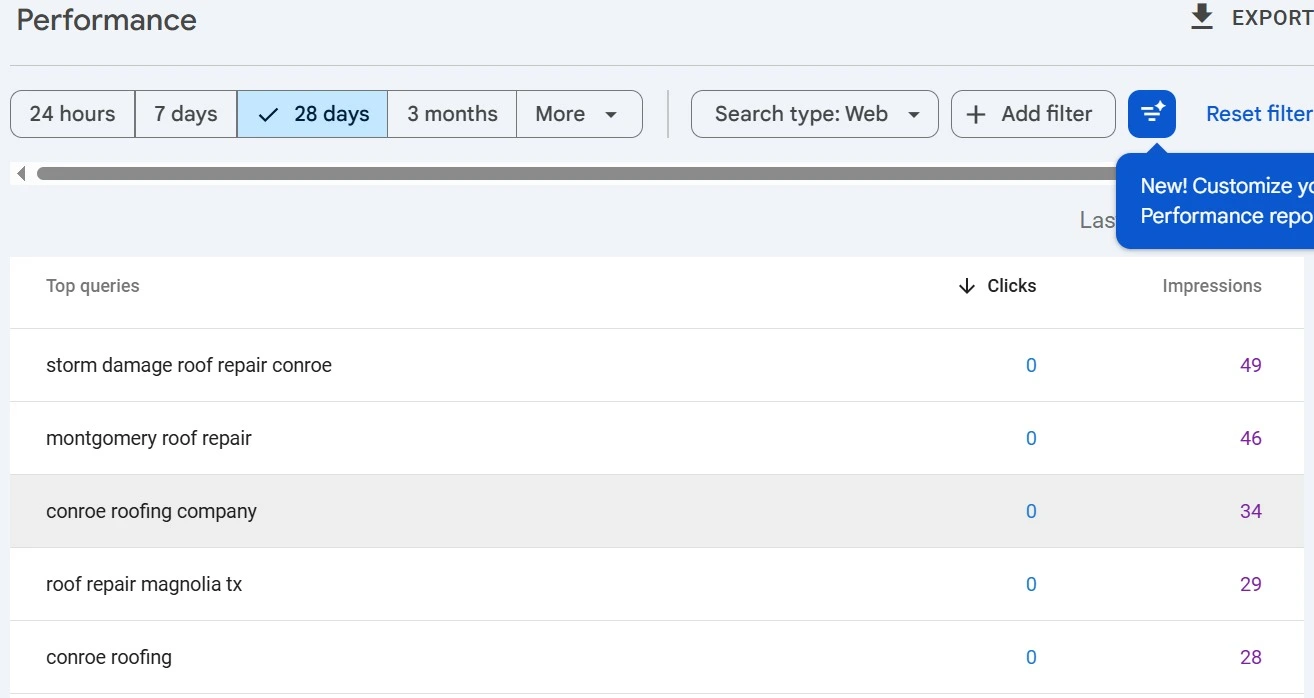Click the Top queries column header
Image resolution: width=1314 pixels, height=698 pixels.
coord(93,286)
